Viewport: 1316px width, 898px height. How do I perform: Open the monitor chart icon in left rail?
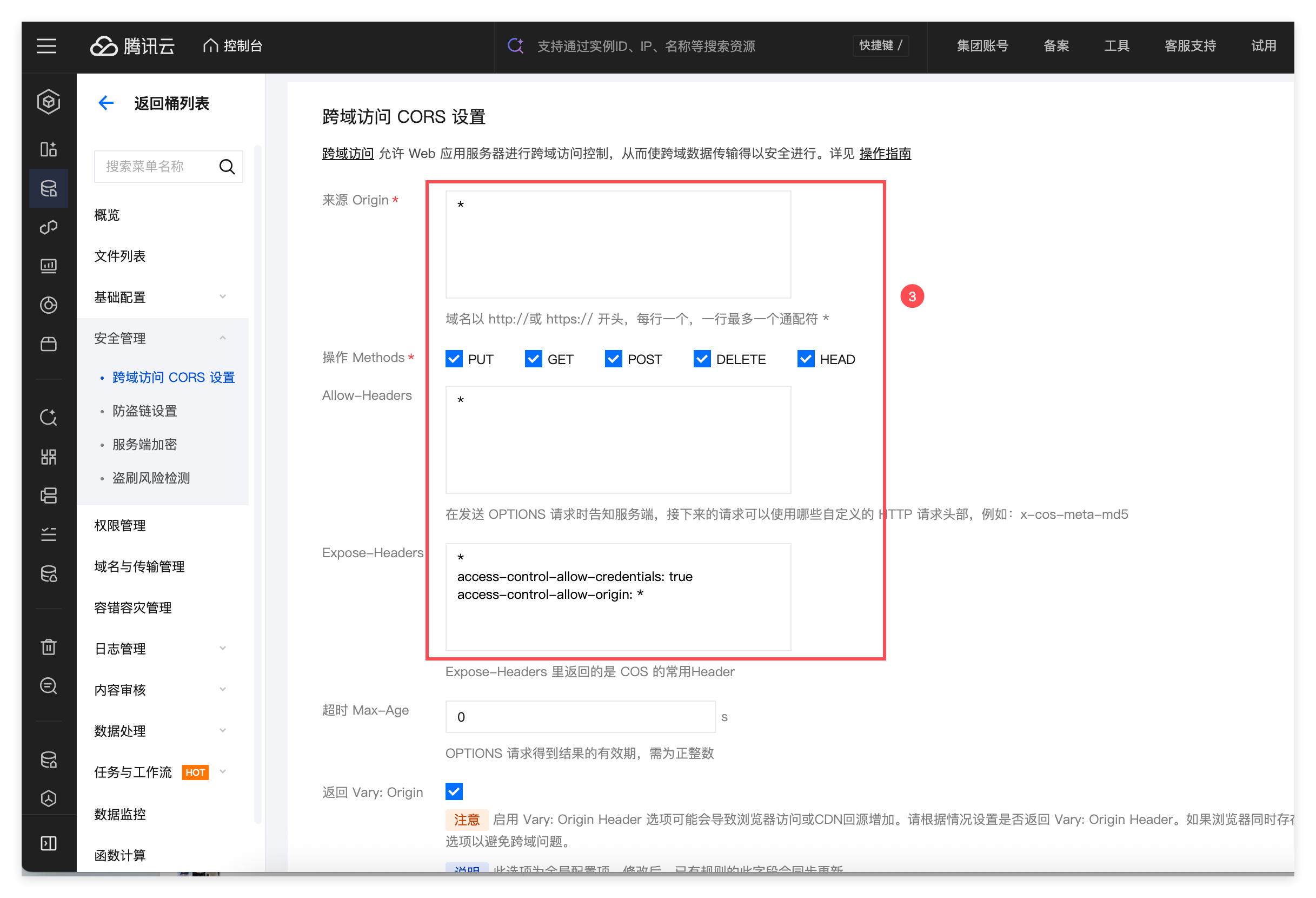point(49,266)
